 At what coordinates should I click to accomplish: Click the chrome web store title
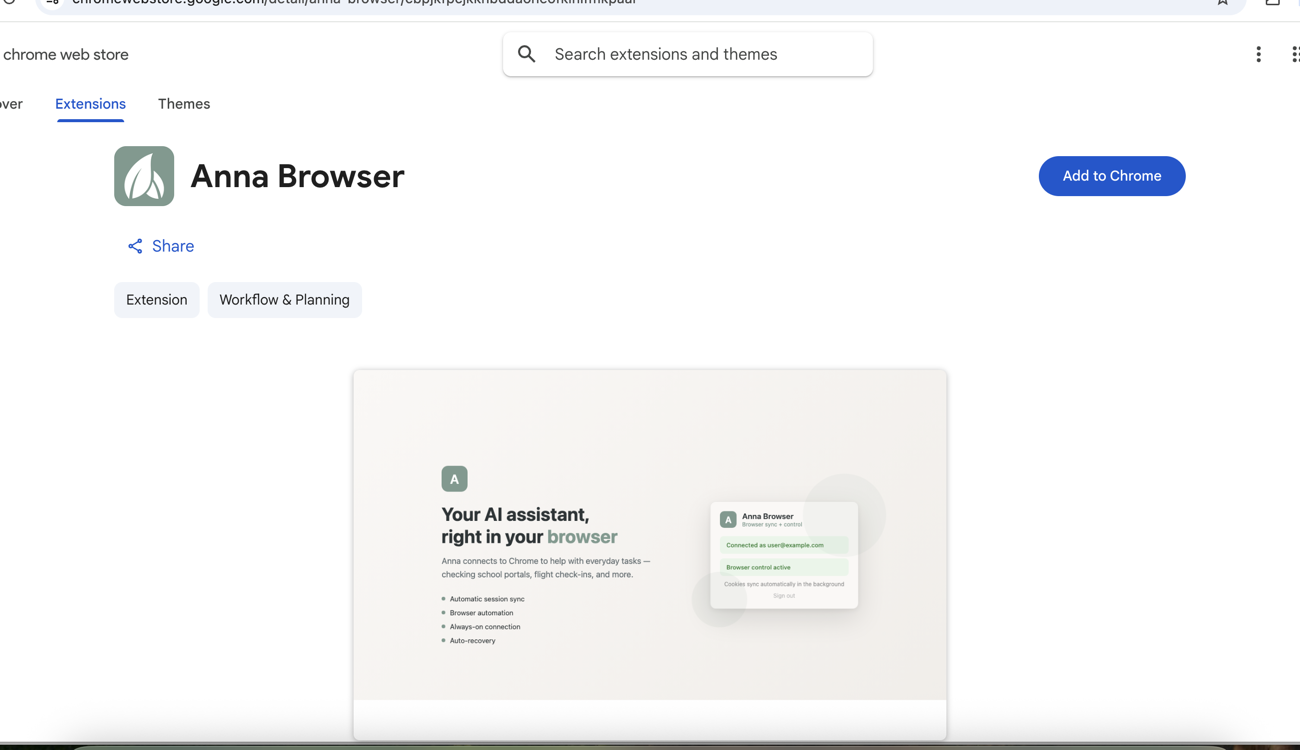66,55
